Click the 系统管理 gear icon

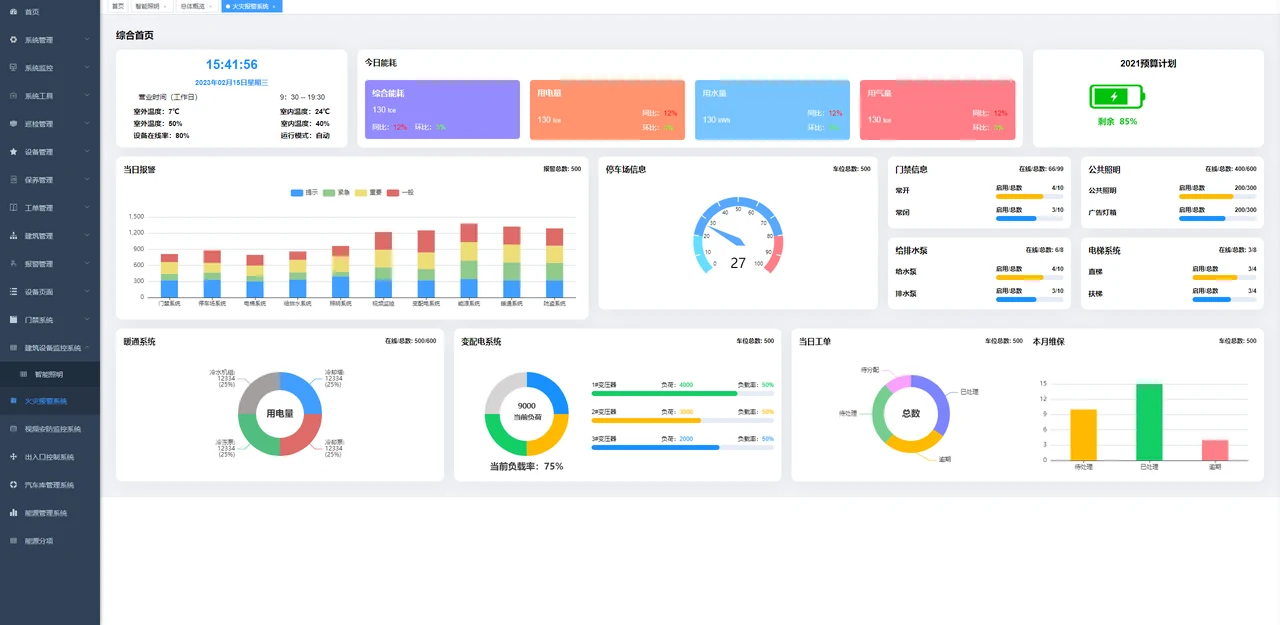point(13,40)
